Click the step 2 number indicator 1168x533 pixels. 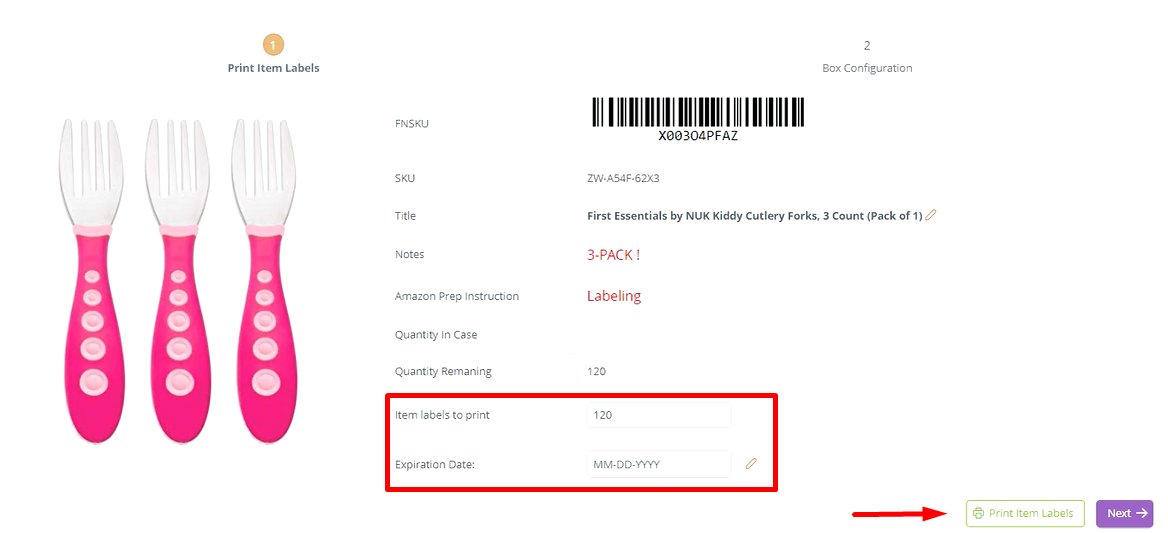[x=867, y=46]
